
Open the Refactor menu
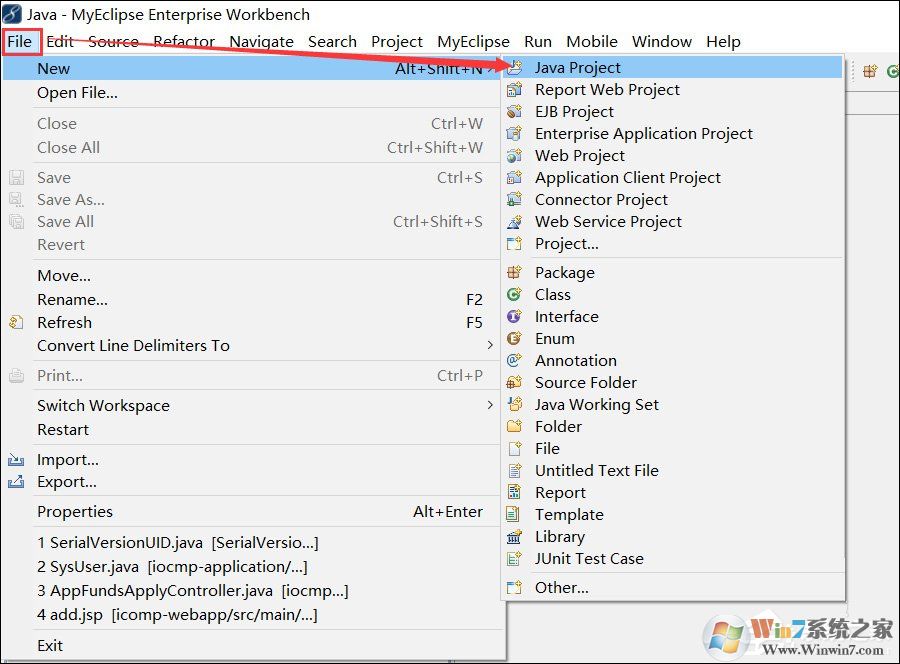click(x=184, y=41)
